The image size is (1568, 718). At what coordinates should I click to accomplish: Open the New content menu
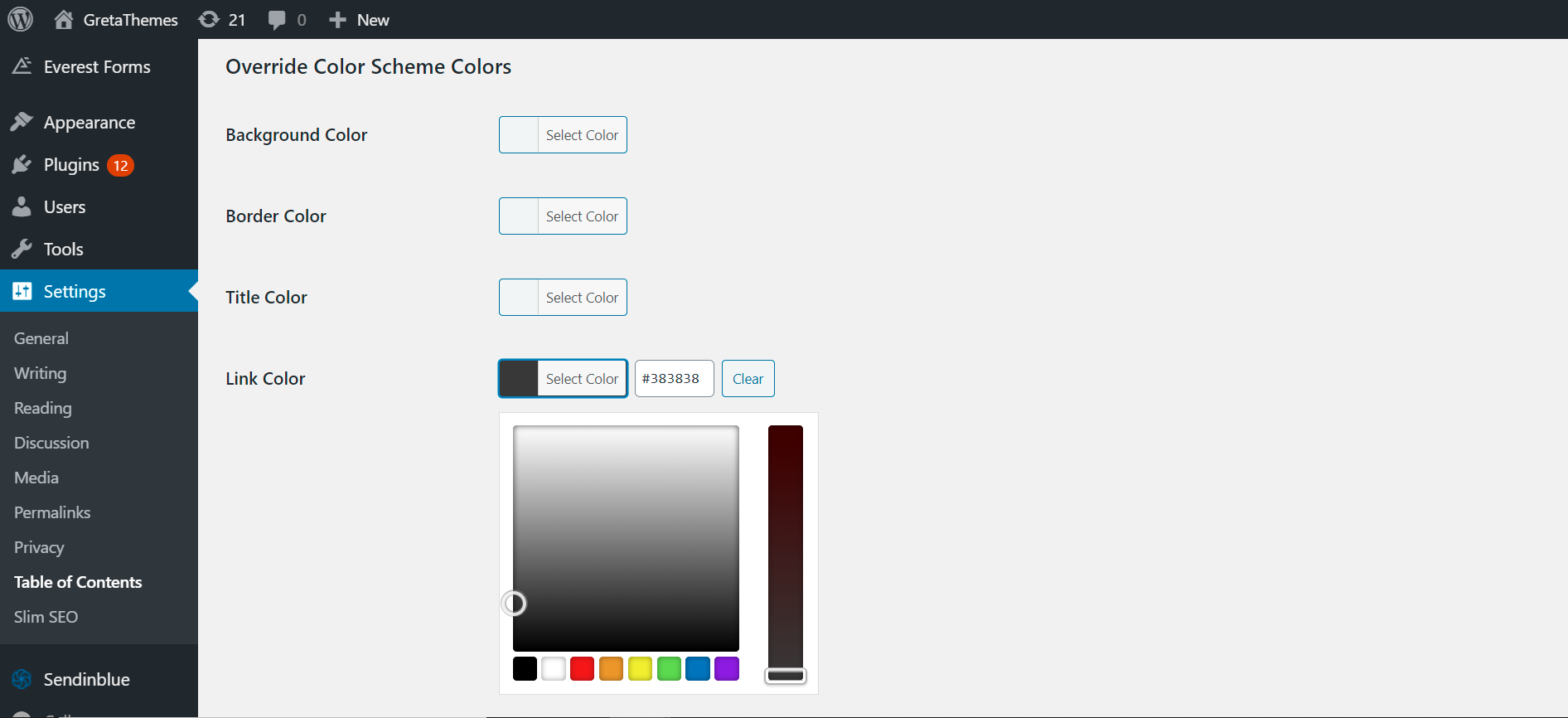pos(373,20)
